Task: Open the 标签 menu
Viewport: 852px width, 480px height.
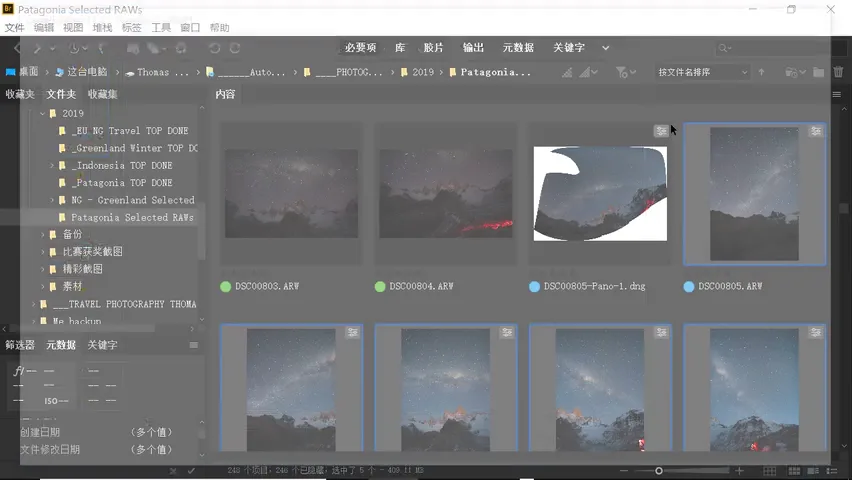Action: 131,28
